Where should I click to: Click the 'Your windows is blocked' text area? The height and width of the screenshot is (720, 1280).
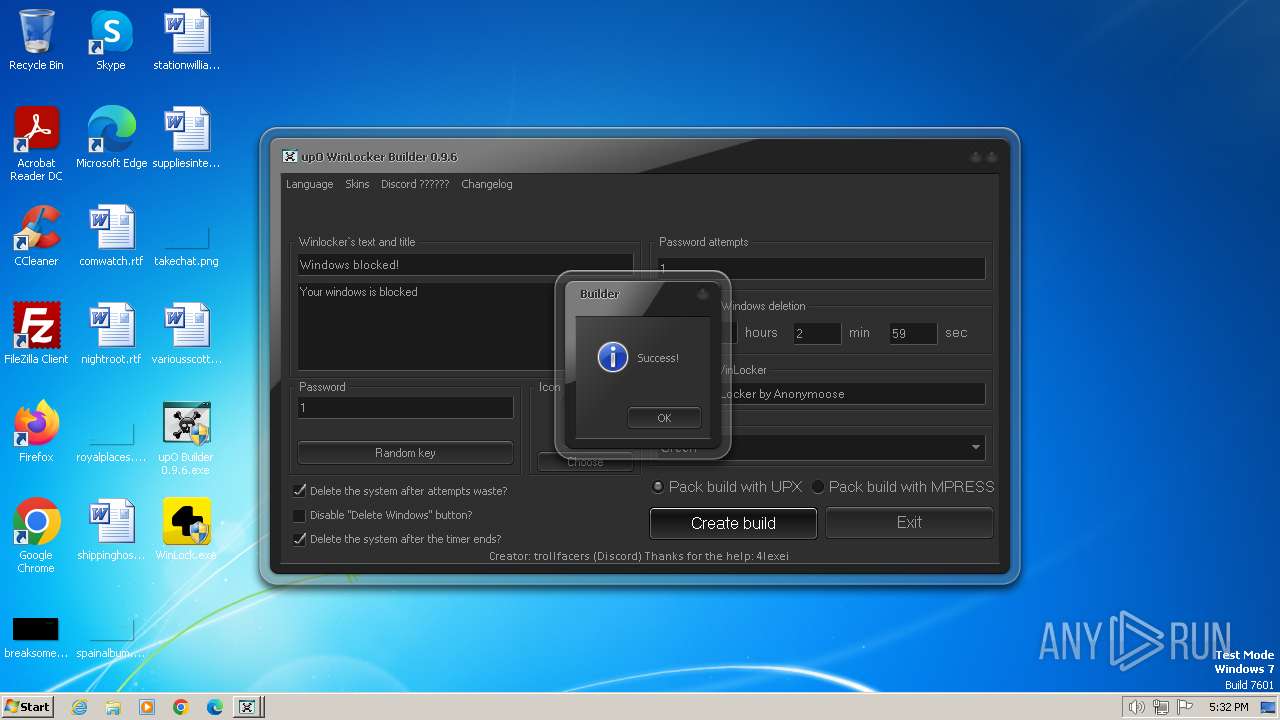pos(465,326)
